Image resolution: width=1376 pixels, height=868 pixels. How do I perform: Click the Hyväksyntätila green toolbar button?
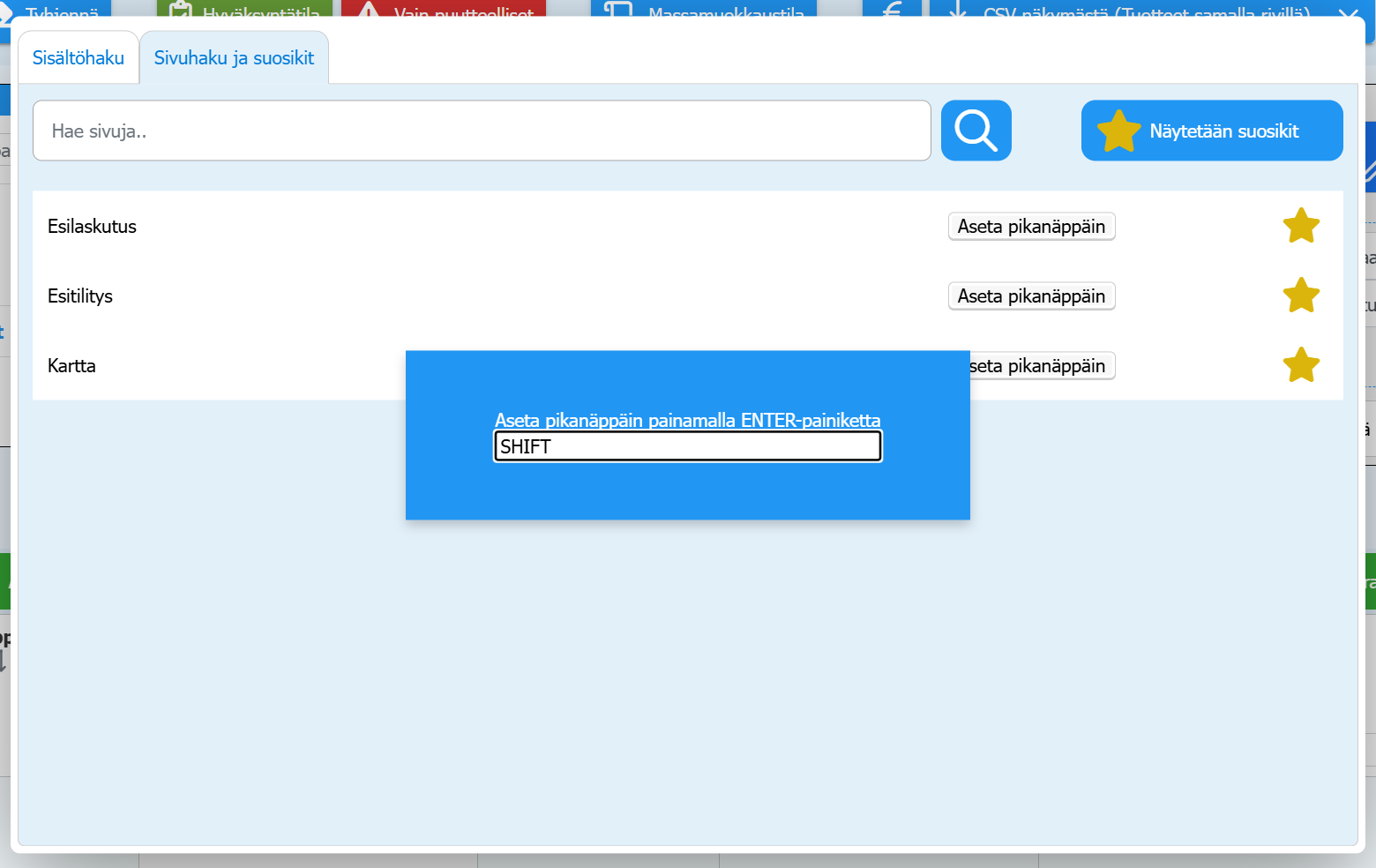[x=244, y=9]
